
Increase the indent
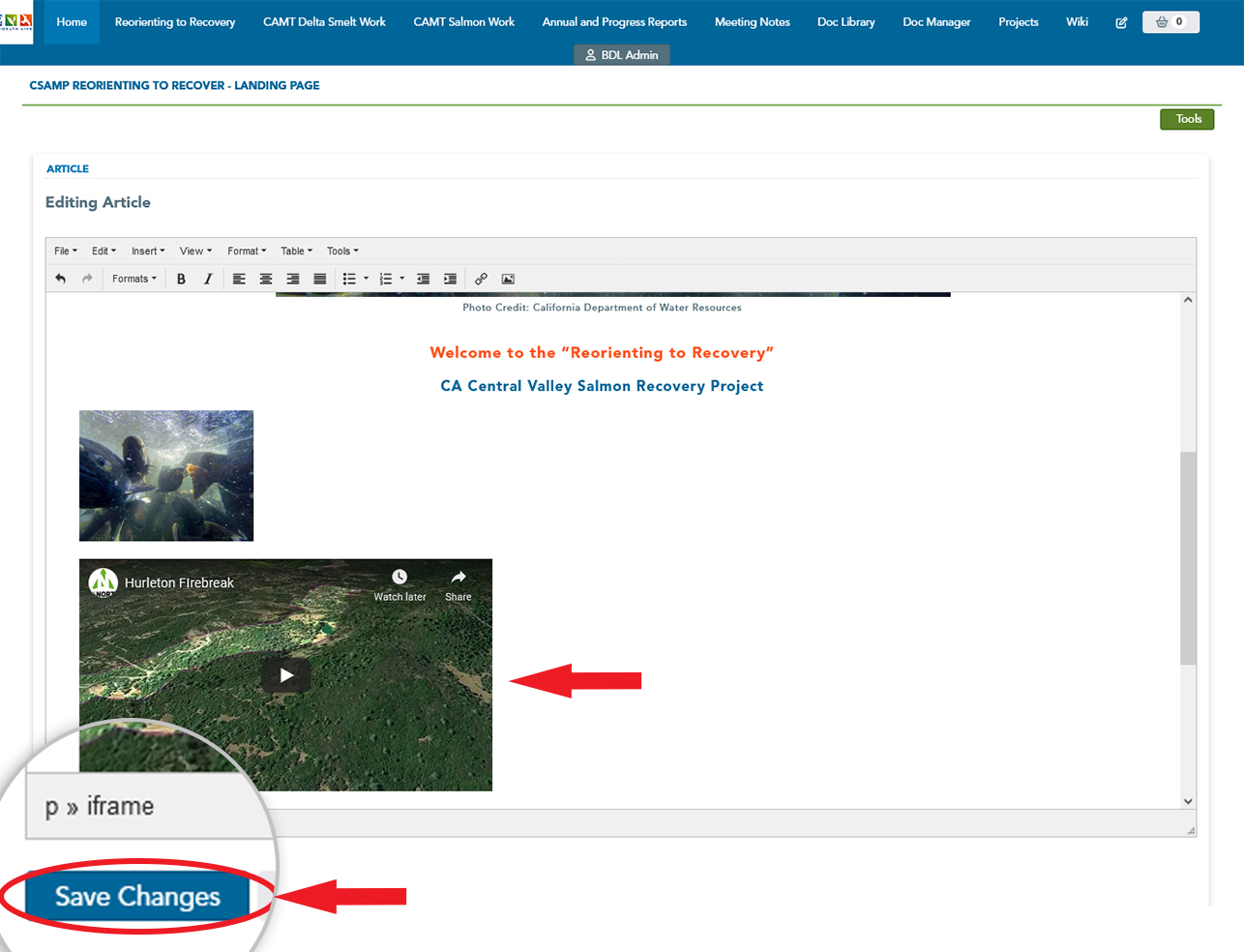point(450,279)
